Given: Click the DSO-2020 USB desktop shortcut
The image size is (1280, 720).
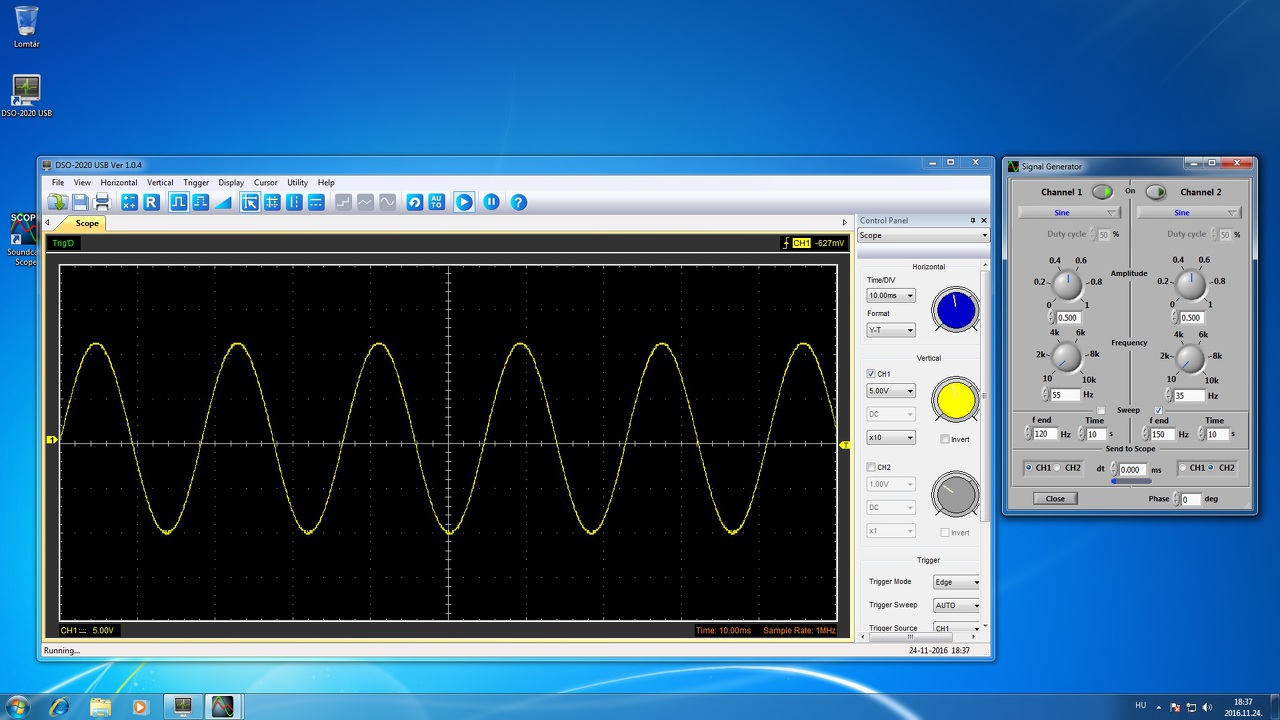Looking at the screenshot, I should point(26,95).
